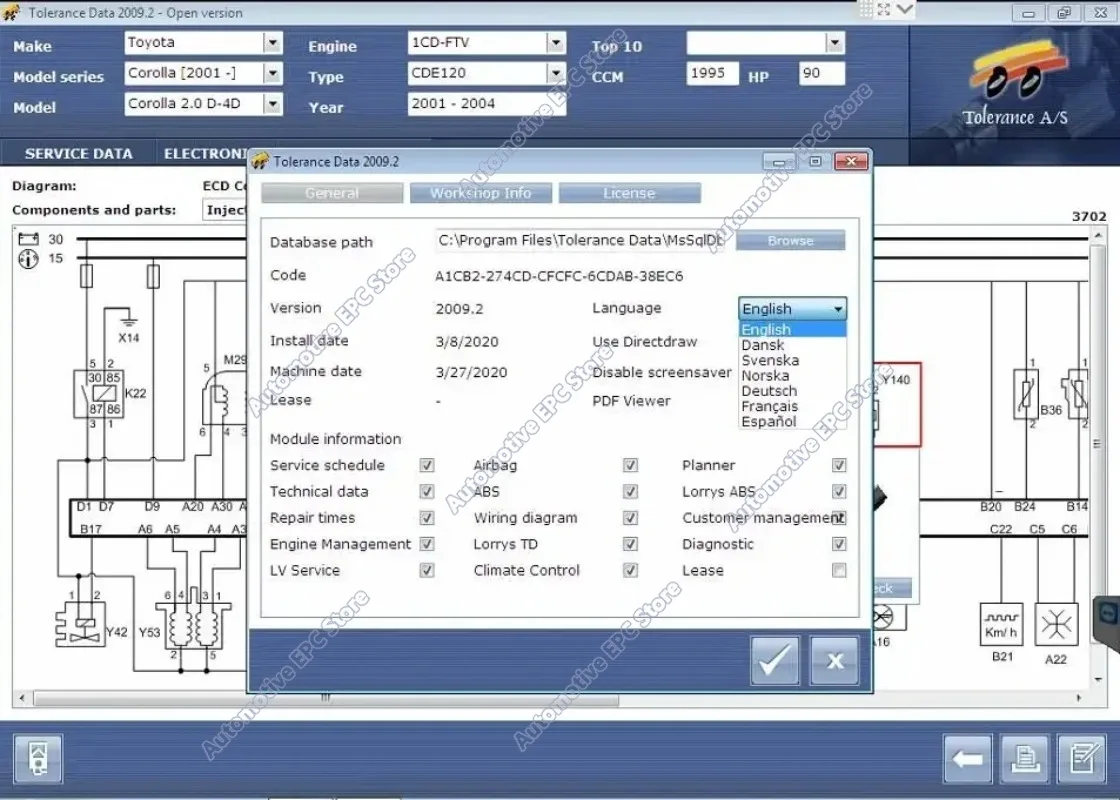
Task: Click the ignition symbol on line 15
Action: click(x=28, y=259)
